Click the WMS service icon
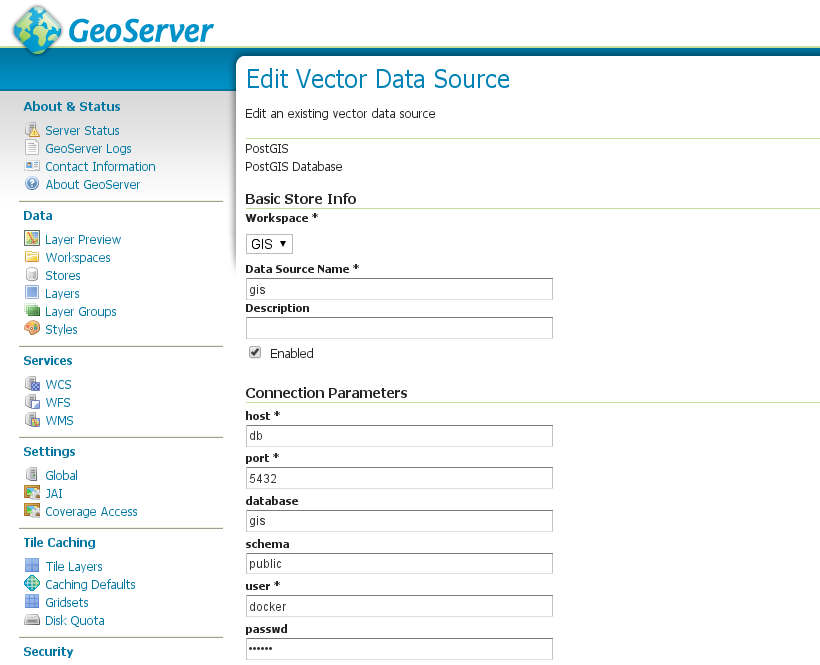The width and height of the screenshot is (820, 665). 30,420
